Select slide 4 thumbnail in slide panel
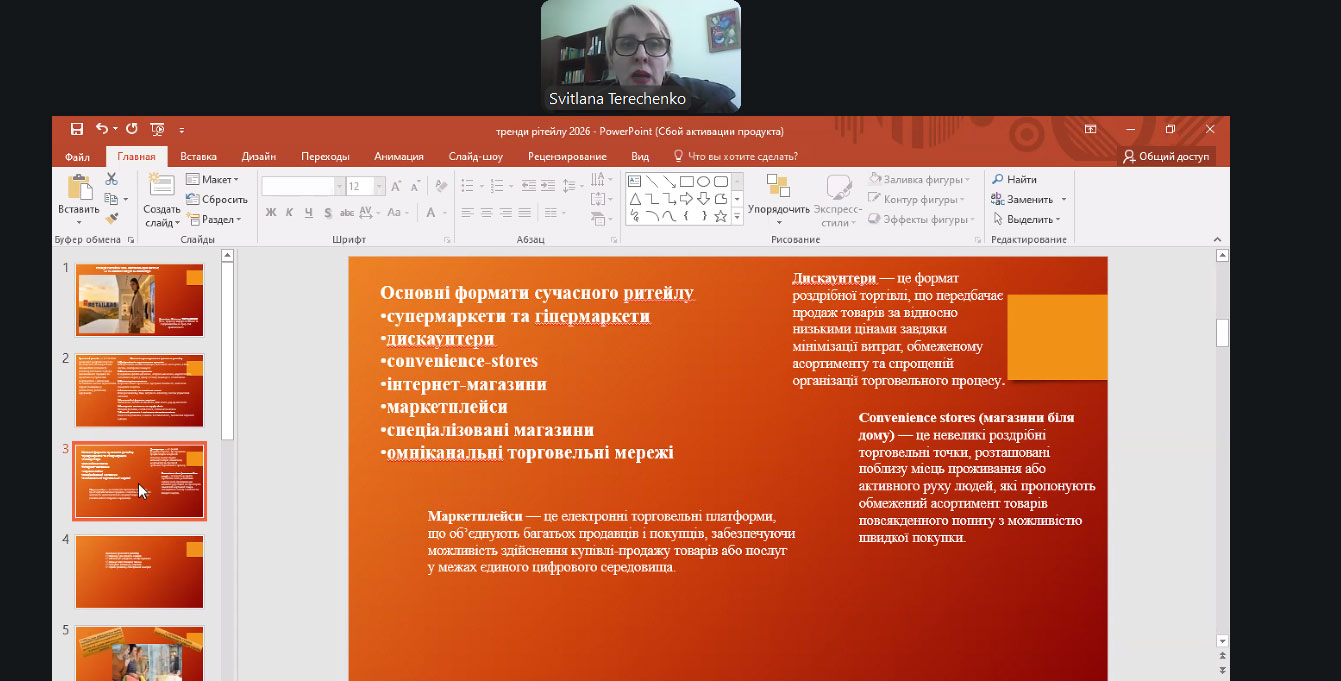This screenshot has width=1341, height=681. coord(139,571)
